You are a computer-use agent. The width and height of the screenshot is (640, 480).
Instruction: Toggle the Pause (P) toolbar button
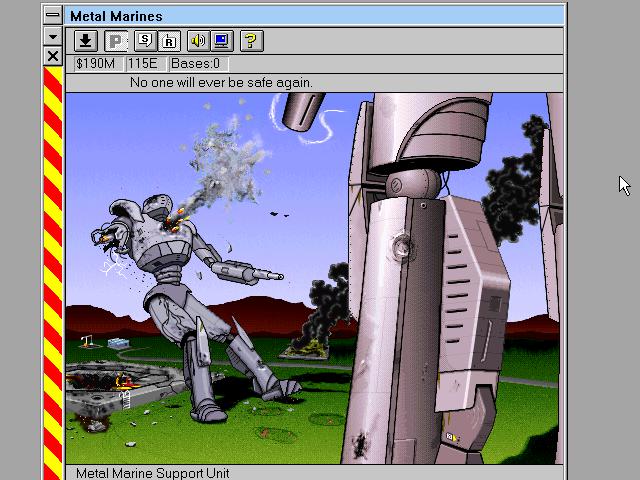[116, 41]
